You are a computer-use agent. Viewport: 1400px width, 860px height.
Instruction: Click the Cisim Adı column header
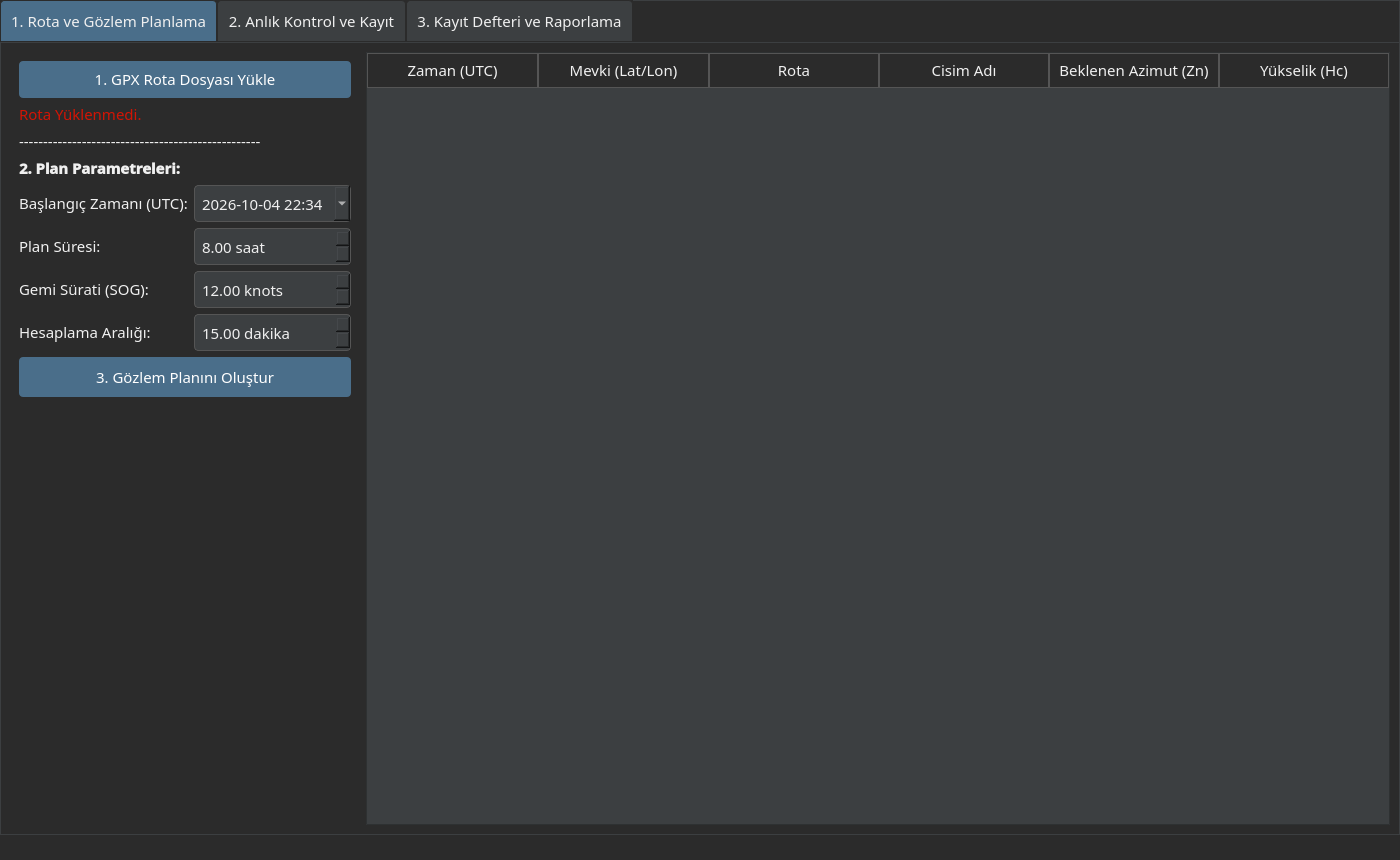click(x=964, y=71)
